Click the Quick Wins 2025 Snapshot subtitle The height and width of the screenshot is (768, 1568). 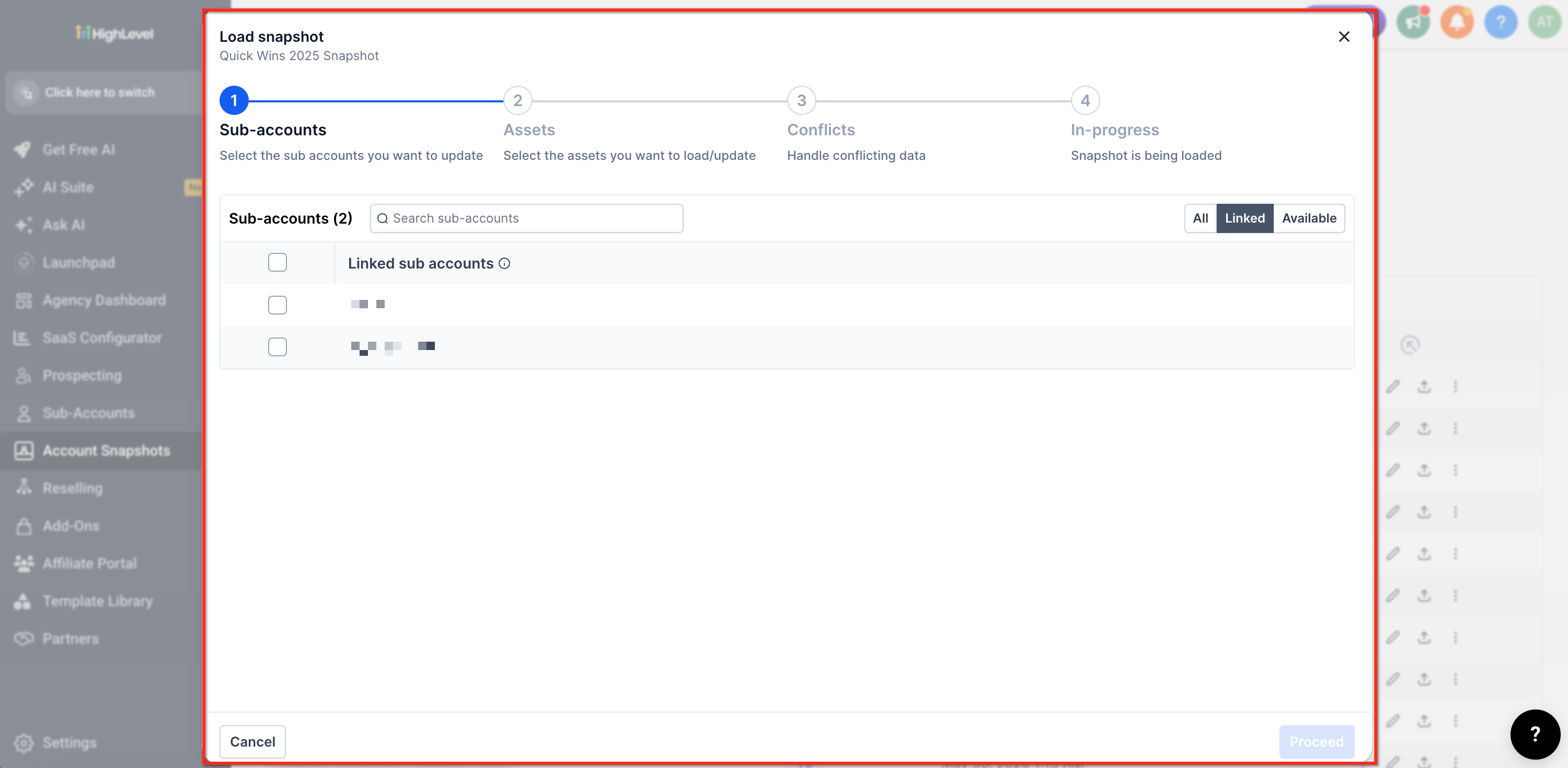(x=299, y=56)
